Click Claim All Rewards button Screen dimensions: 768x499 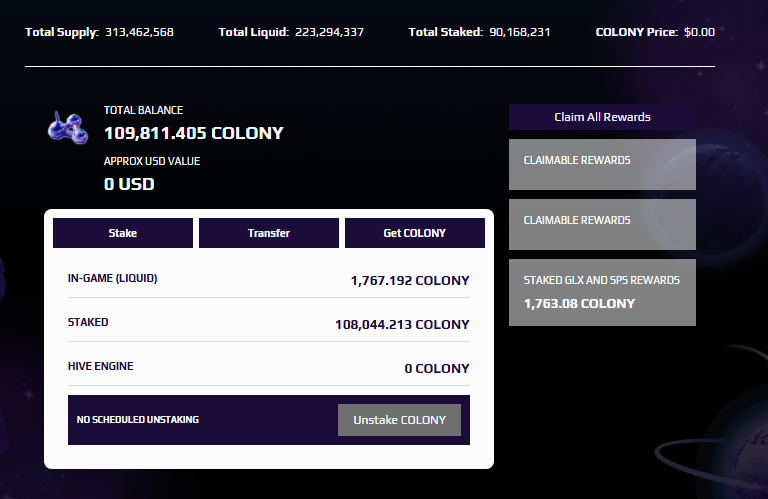[602, 117]
